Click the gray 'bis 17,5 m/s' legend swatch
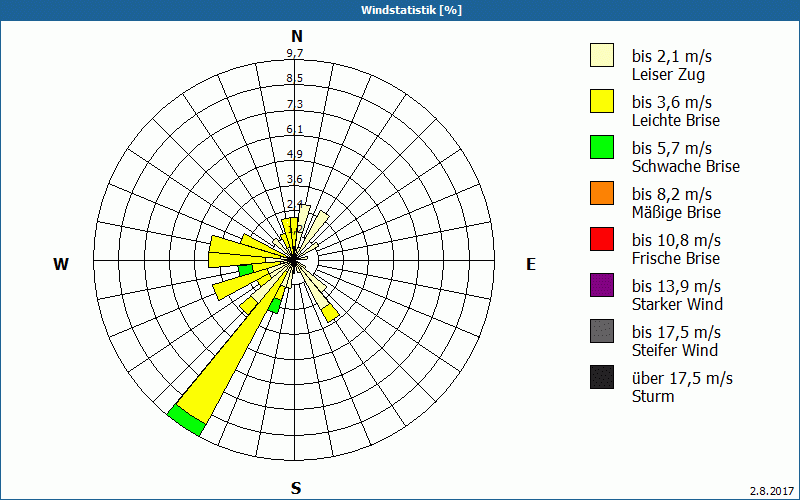 tap(602, 331)
